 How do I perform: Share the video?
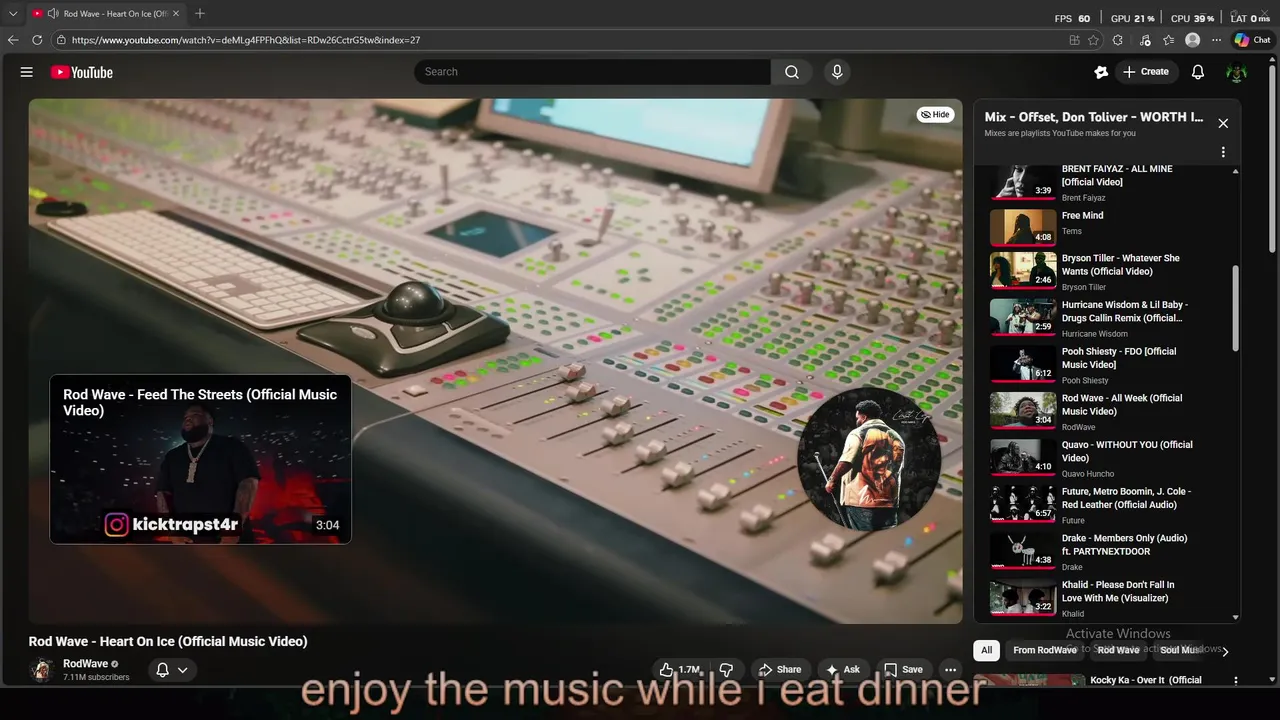point(779,670)
